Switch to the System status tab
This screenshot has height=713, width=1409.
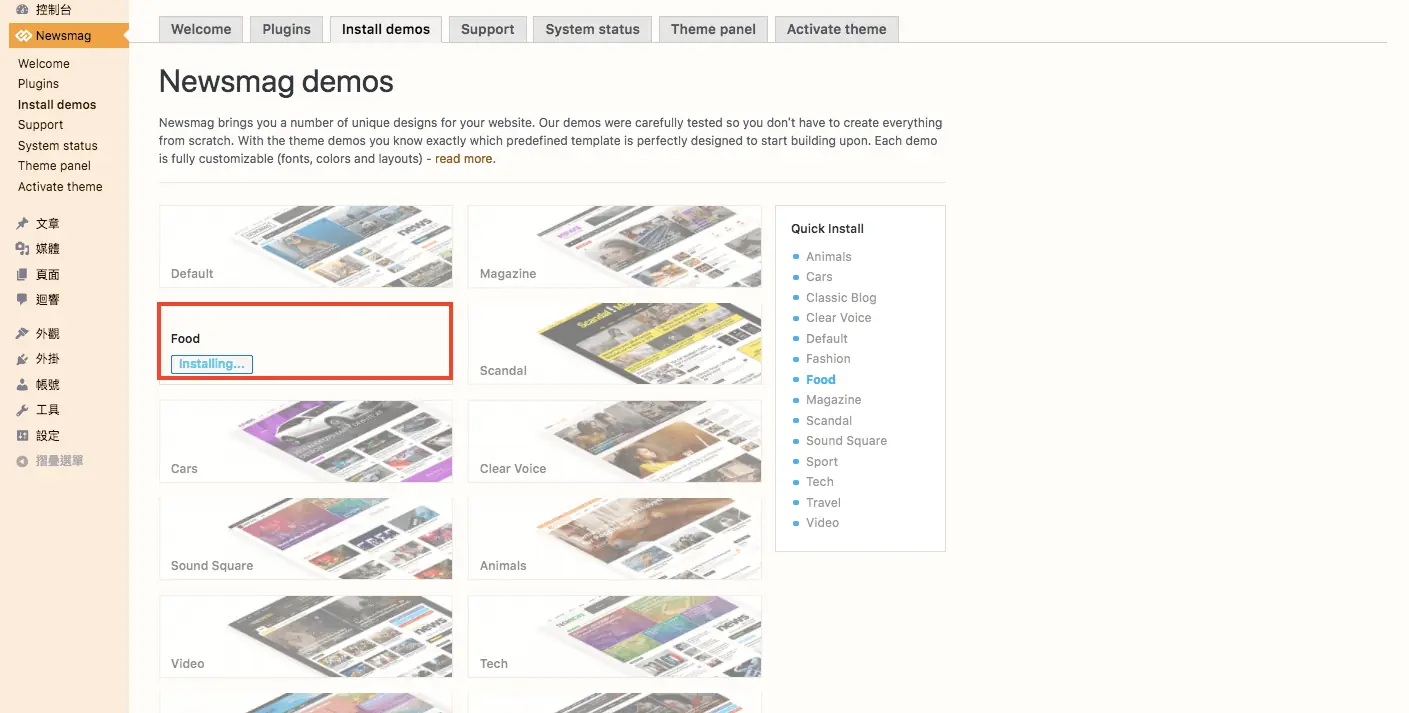tap(592, 29)
